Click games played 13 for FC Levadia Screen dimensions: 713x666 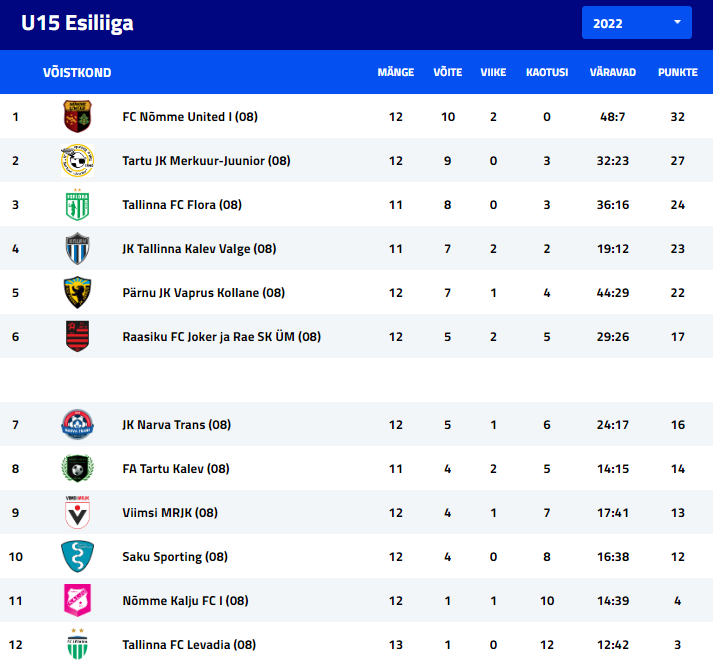(x=396, y=645)
